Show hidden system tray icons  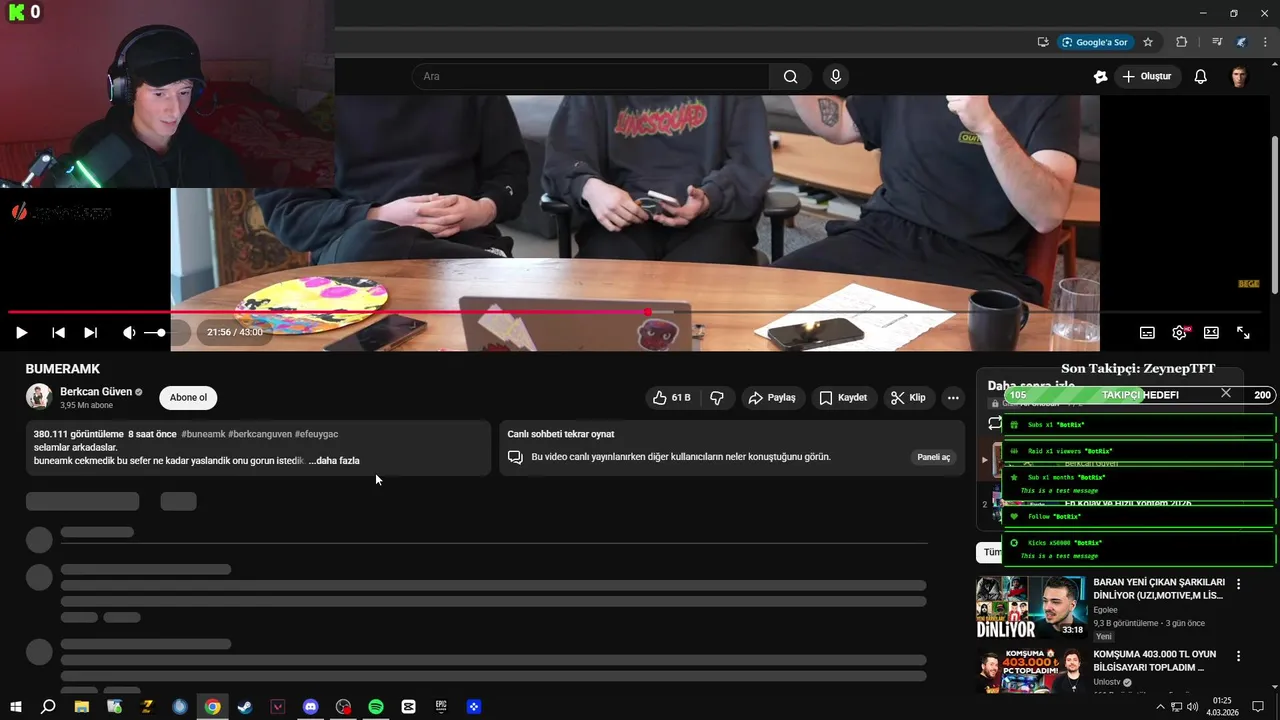1160,707
